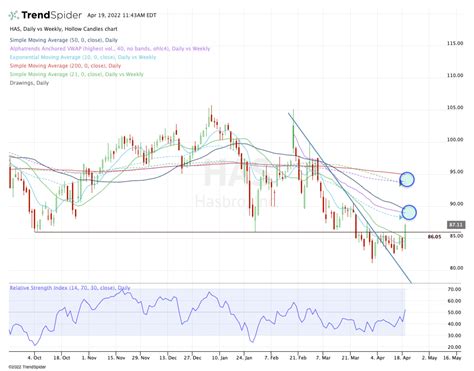The height and width of the screenshot is (371, 474).
Task: Click the 86.05 support level label
Action: point(434,237)
